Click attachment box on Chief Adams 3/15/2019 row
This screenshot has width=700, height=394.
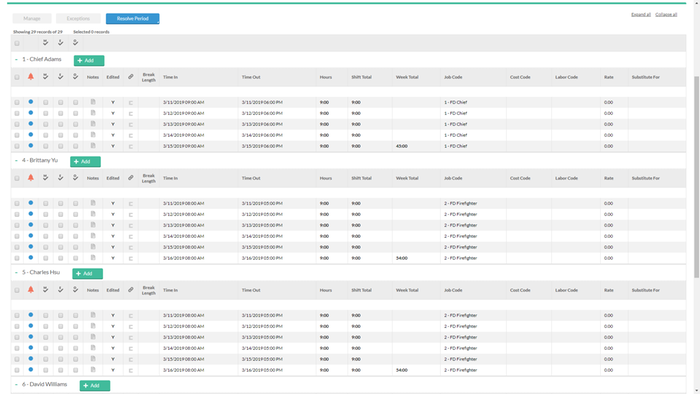(x=131, y=146)
